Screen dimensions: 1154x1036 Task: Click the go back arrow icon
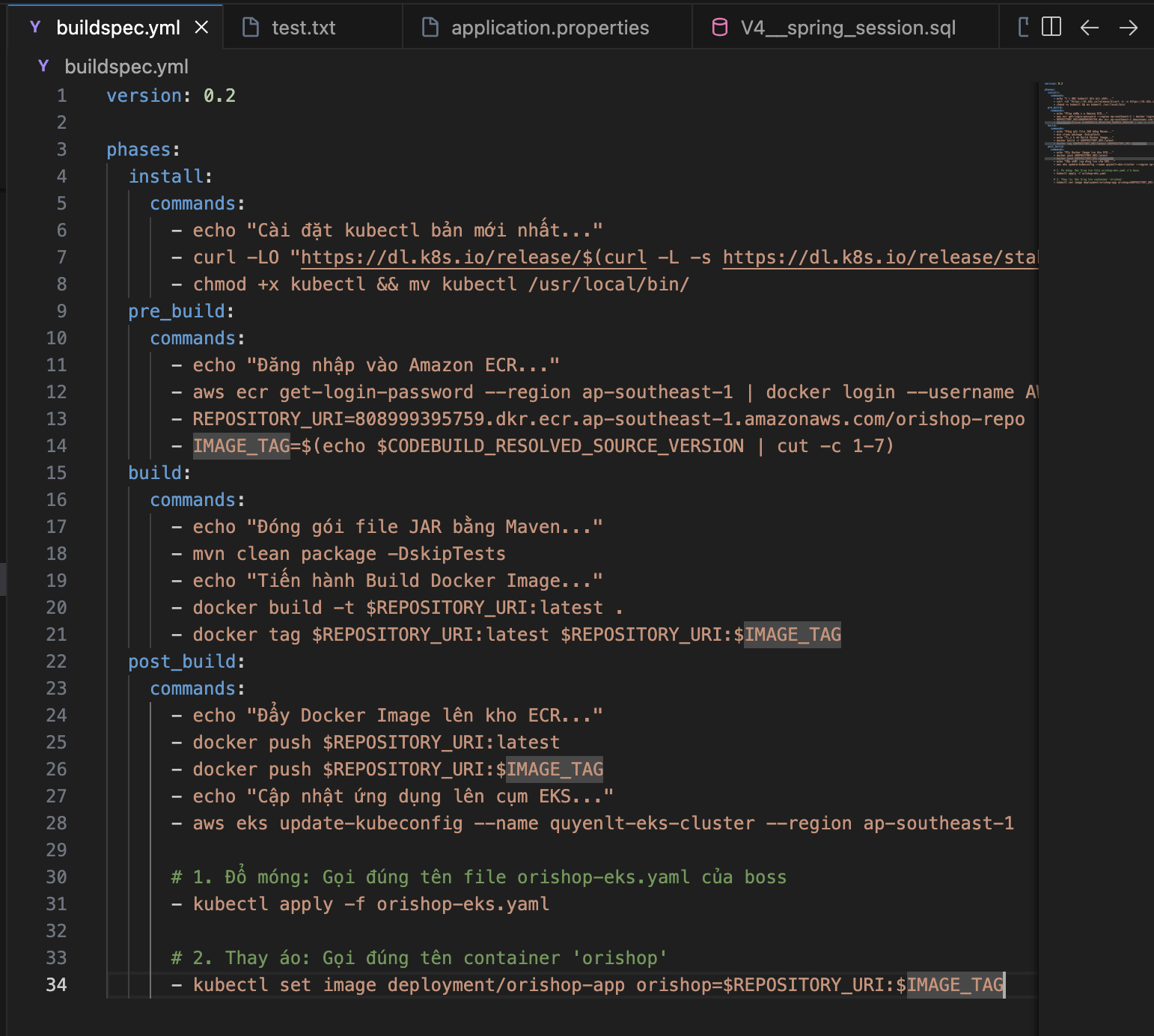coord(1090,28)
